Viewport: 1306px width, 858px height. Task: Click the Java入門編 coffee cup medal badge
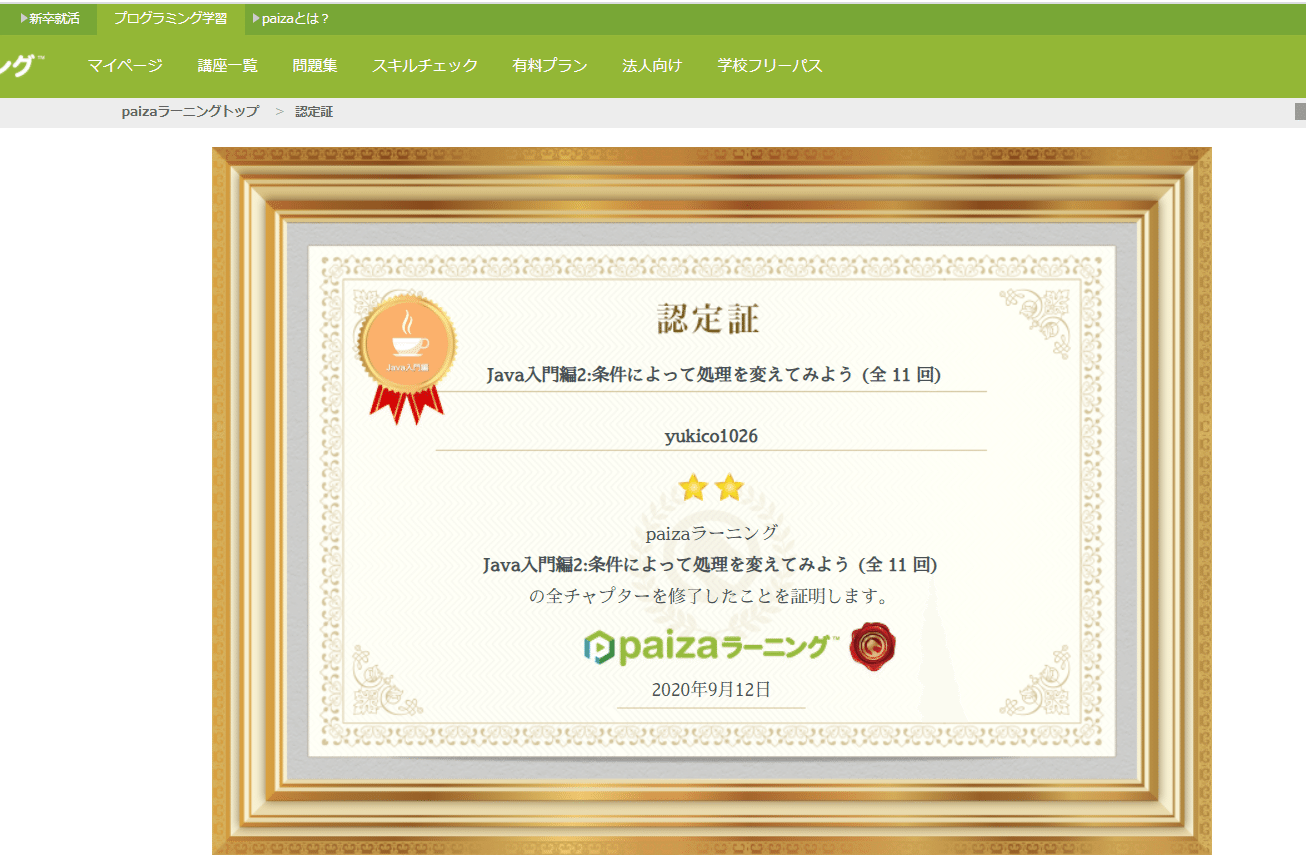click(x=405, y=340)
